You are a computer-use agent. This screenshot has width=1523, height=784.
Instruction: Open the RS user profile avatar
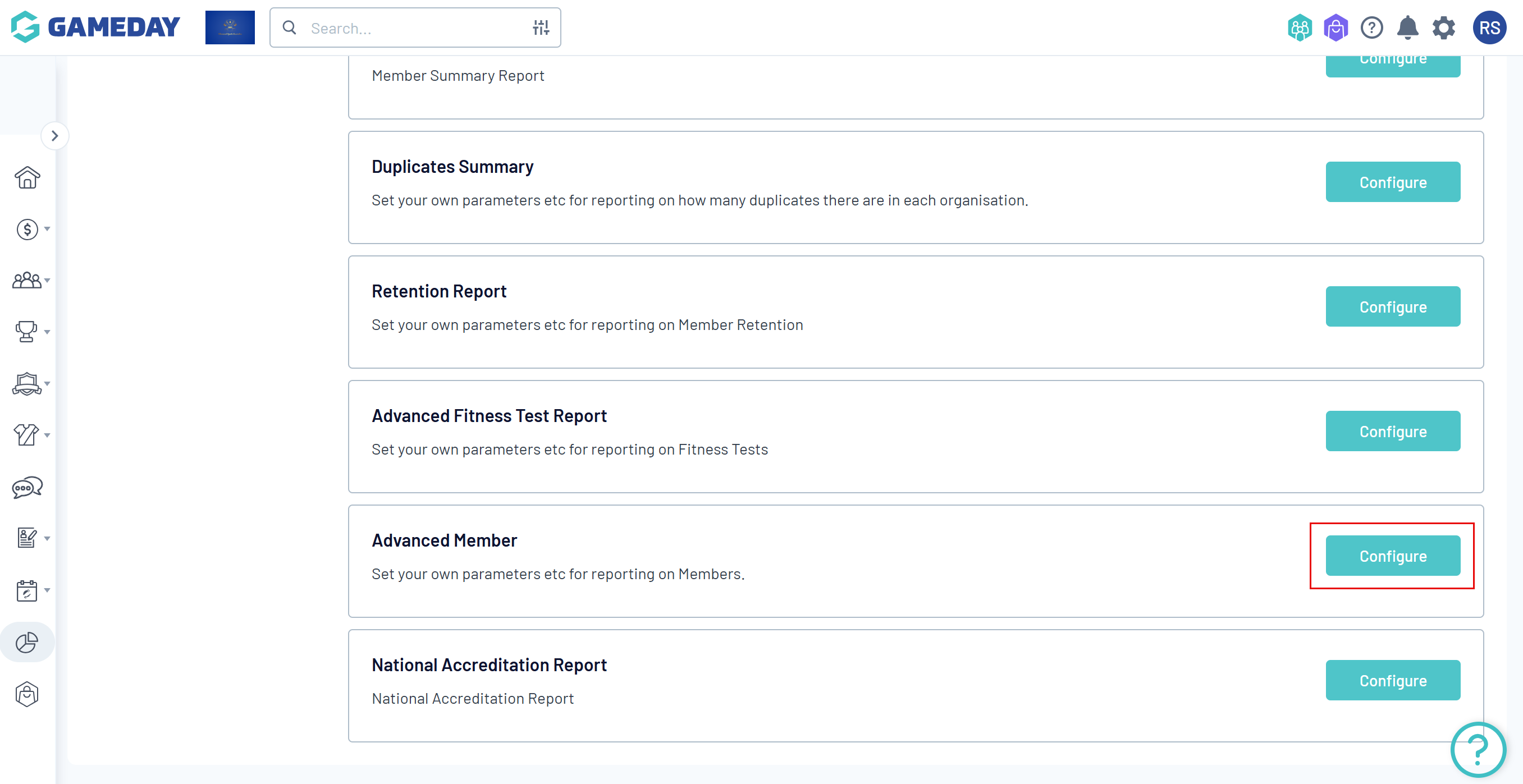tap(1489, 28)
